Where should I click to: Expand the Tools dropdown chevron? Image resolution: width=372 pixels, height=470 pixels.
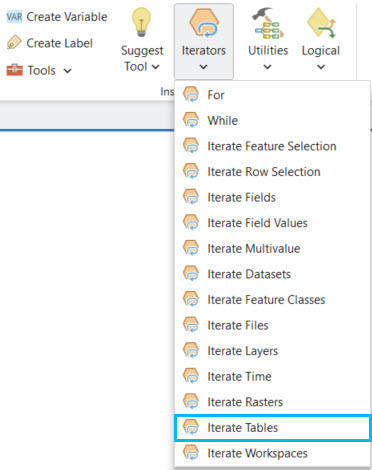point(67,71)
